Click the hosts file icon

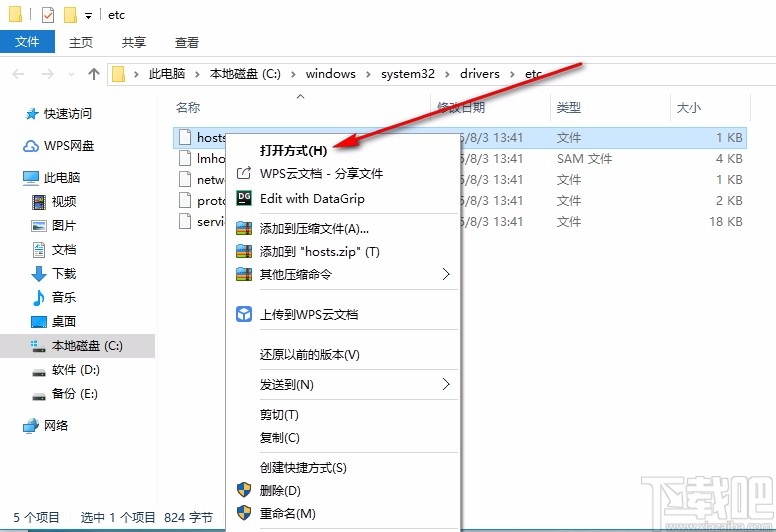(185, 137)
